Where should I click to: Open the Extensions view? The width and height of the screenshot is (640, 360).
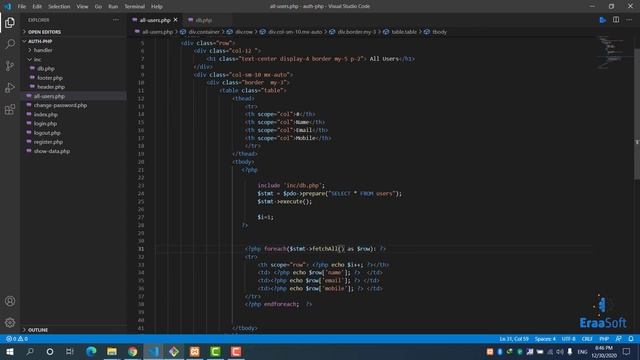coord(10,109)
